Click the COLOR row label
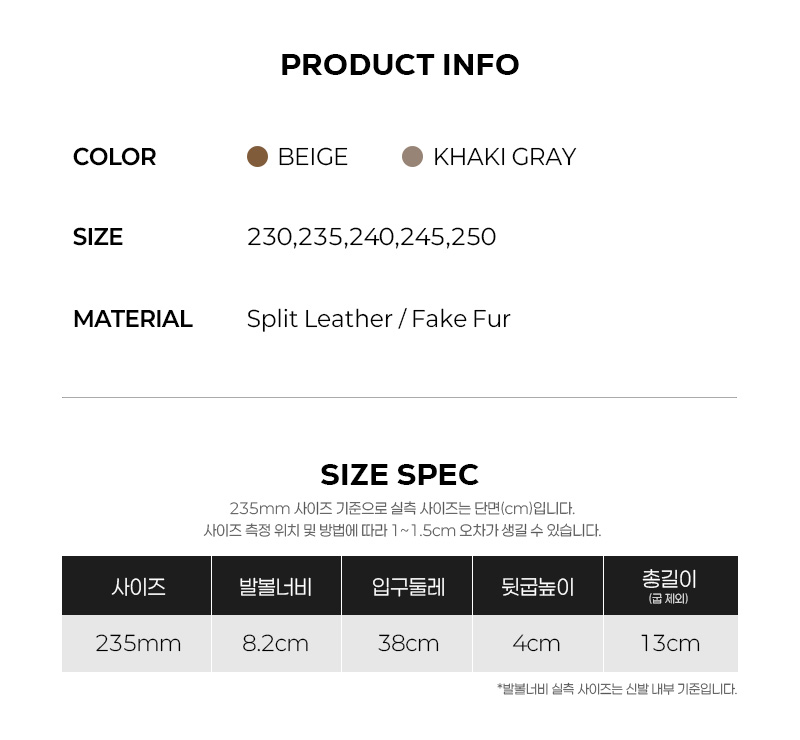The width and height of the screenshot is (800, 740). click(x=114, y=157)
